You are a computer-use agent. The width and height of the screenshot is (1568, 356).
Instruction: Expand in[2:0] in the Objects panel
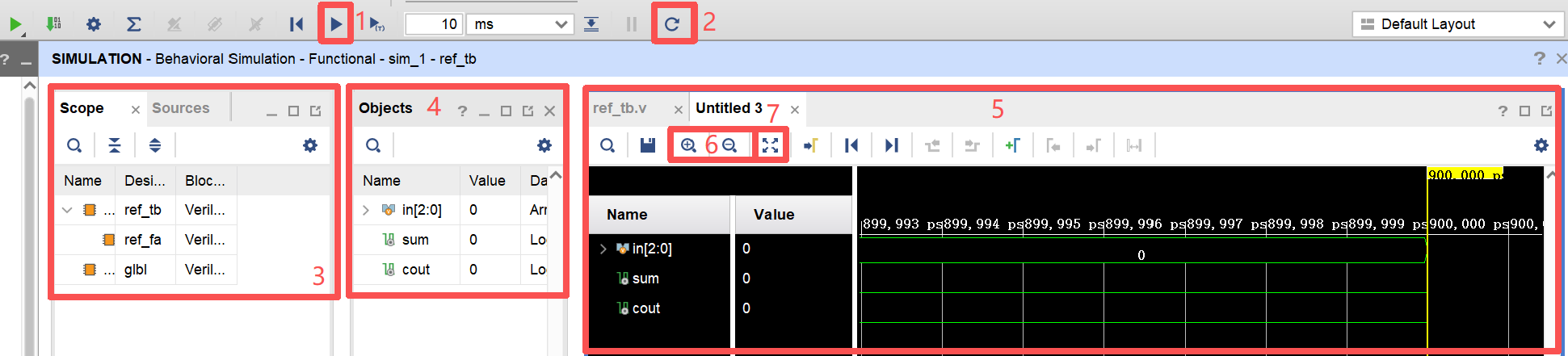click(x=366, y=210)
